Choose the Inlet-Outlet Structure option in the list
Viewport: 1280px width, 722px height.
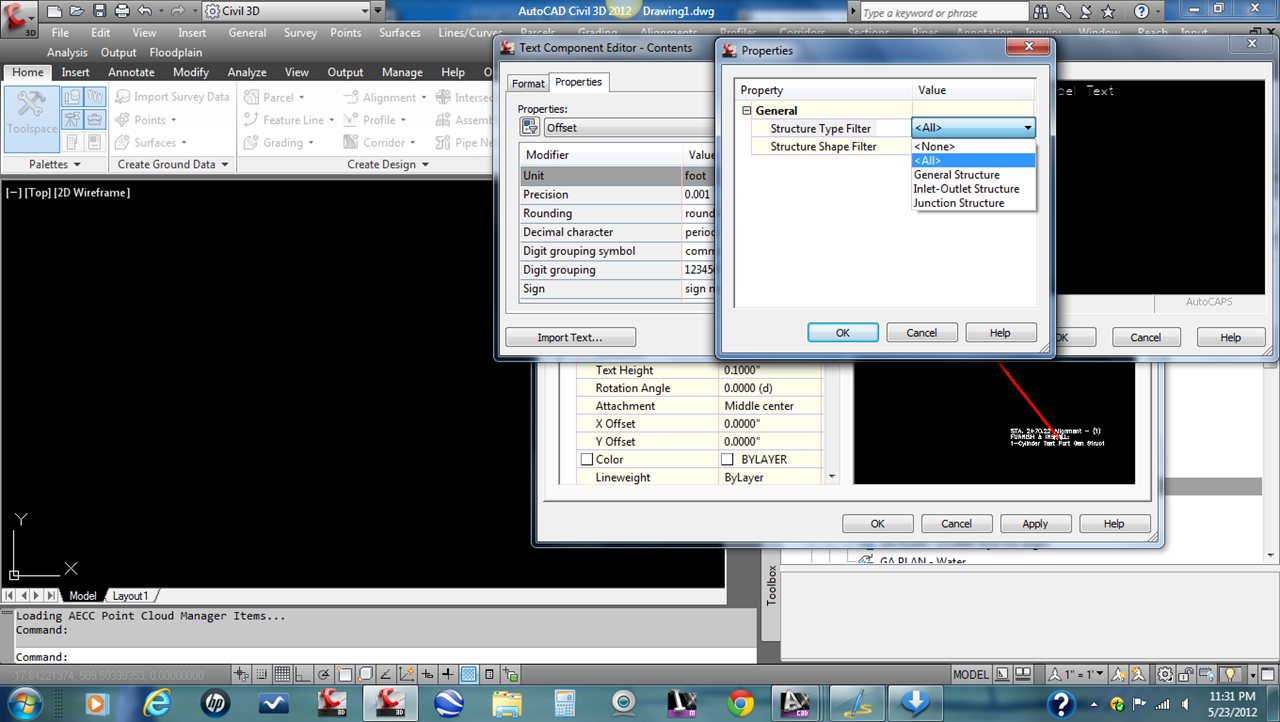coord(966,188)
